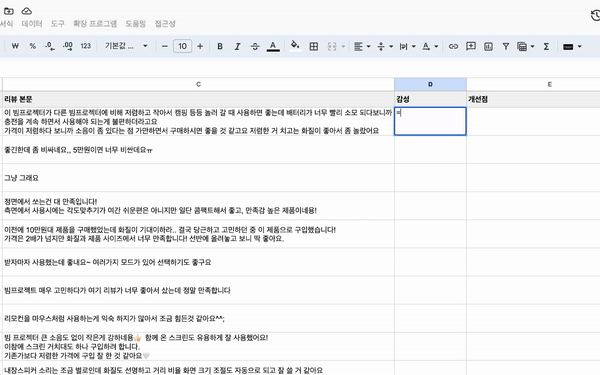The image size is (600, 375).
Task: Open the text wrapping dropdown
Action: [x=407, y=46]
